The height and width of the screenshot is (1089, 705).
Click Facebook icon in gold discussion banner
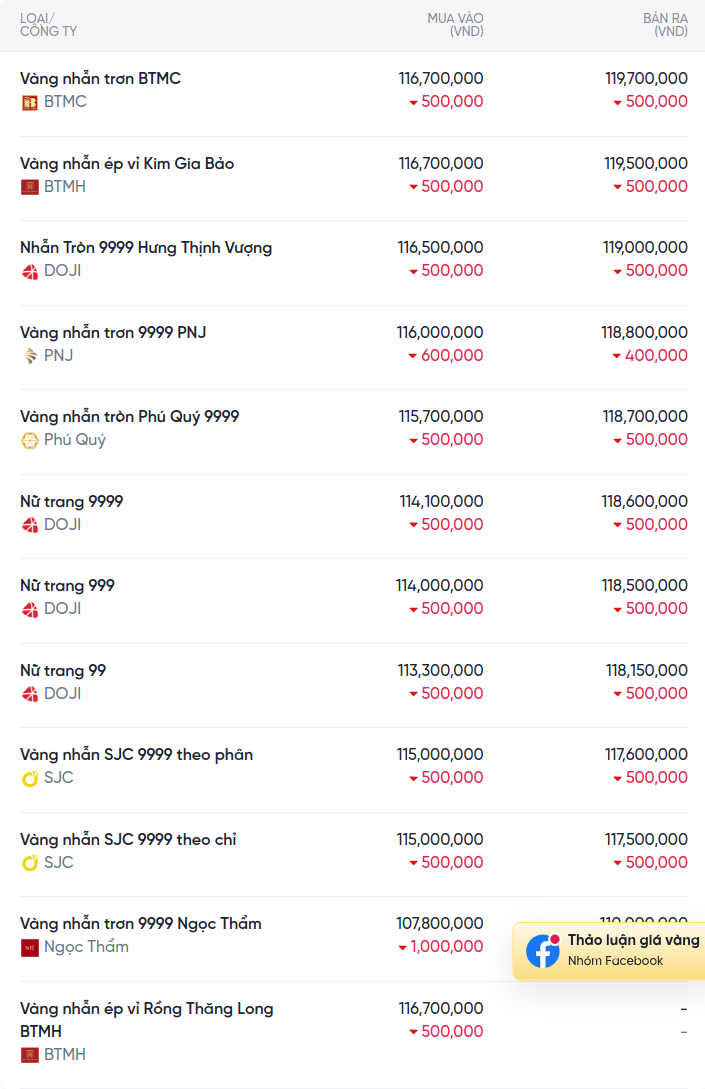click(543, 951)
